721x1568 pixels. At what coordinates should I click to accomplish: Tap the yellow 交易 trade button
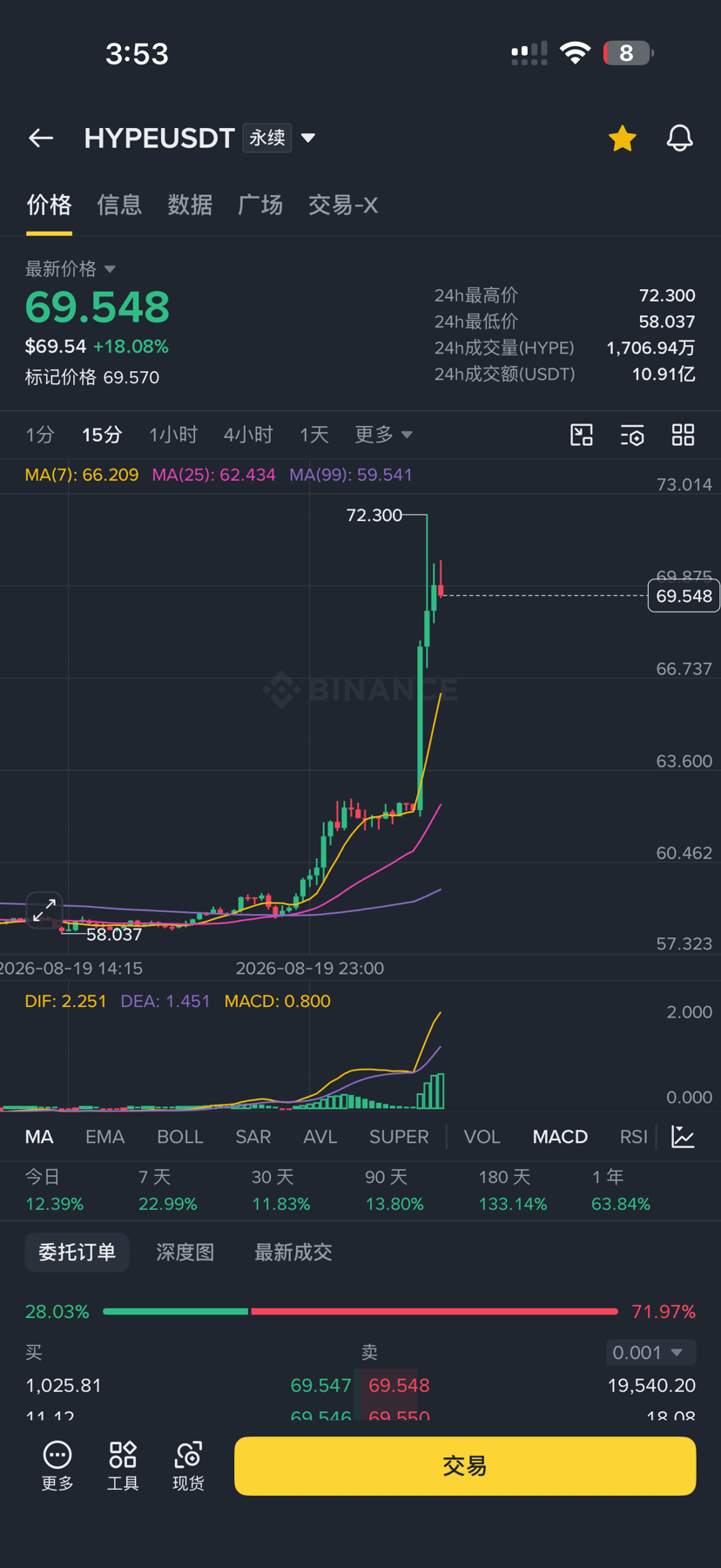click(x=465, y=1466)
